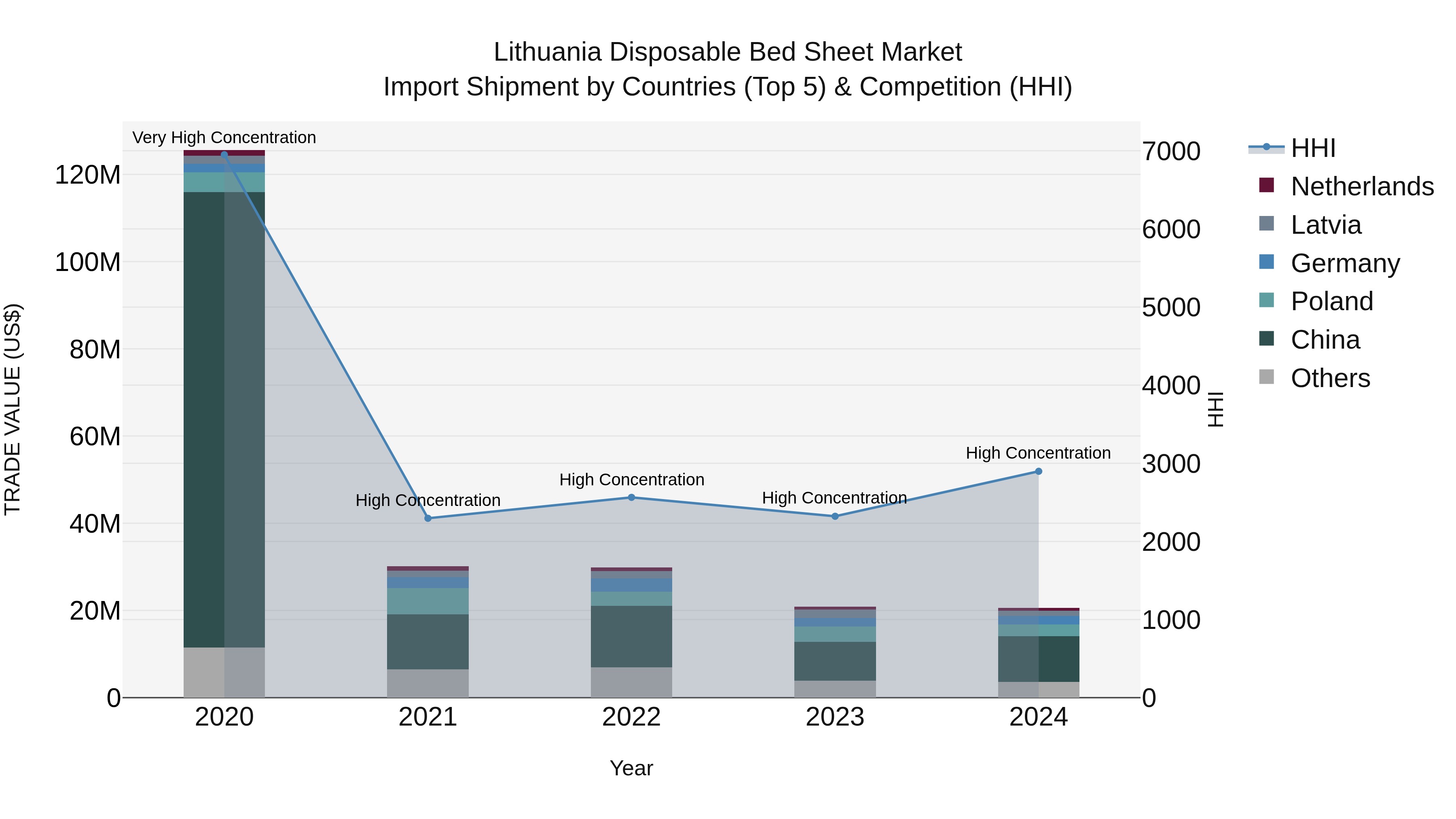Click the China segment of the 2023 bar

point(835,661)
